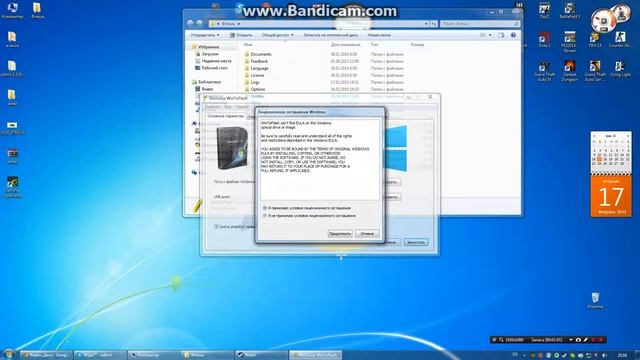Open the Grand Theft Auto IV shortcut

(x=544, y=71)
